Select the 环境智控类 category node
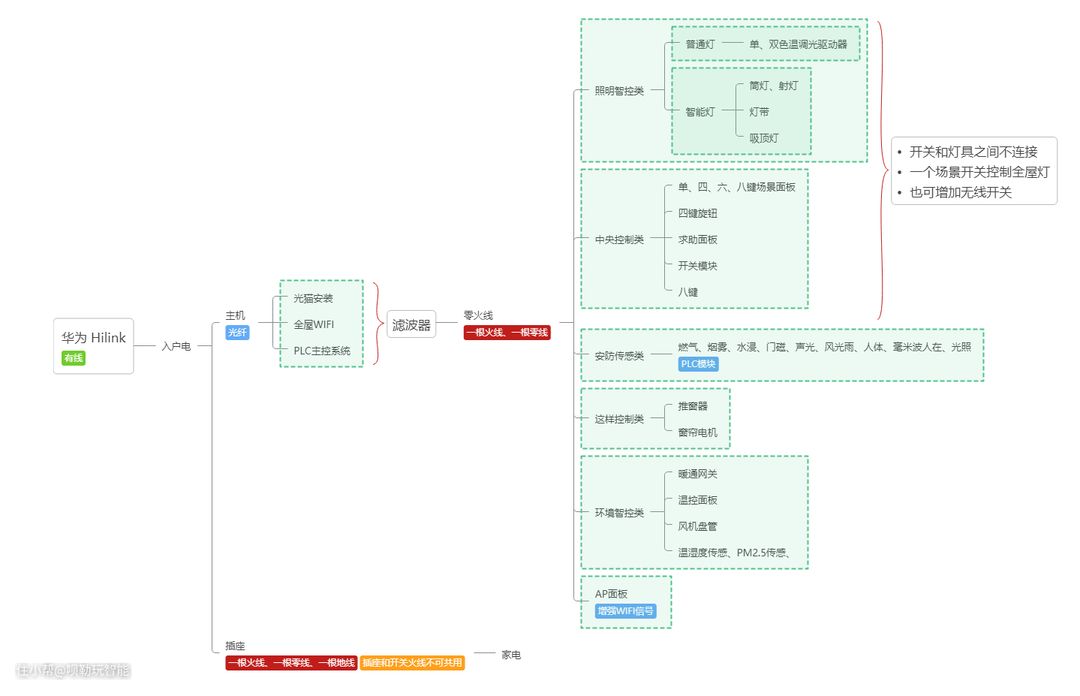 pyautogui.click(x=619, y=513)
